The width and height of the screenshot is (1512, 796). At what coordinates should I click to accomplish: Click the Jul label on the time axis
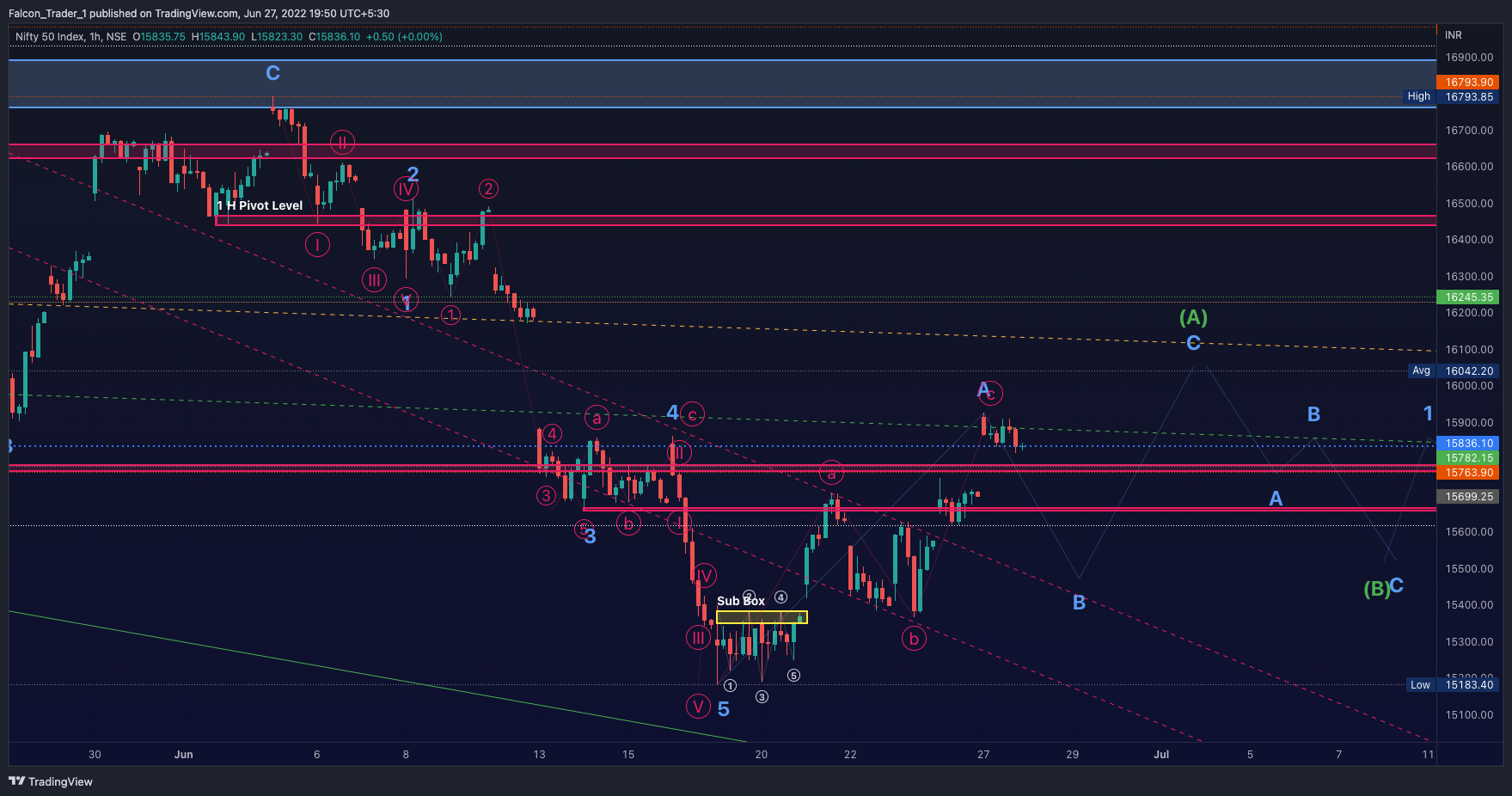[1161, 755]
